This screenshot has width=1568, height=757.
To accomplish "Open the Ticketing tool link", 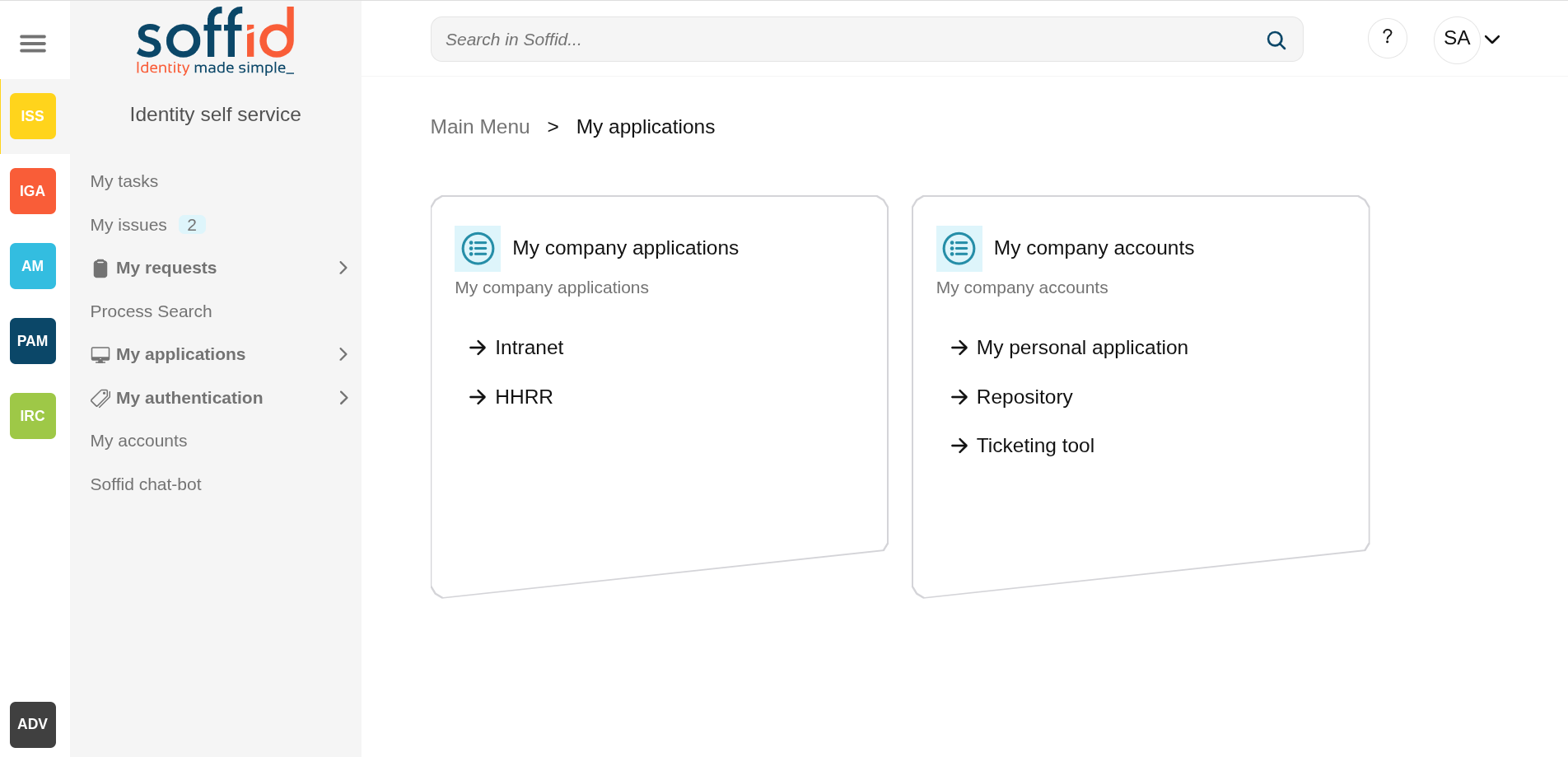I will click(x=1034, y=446).
